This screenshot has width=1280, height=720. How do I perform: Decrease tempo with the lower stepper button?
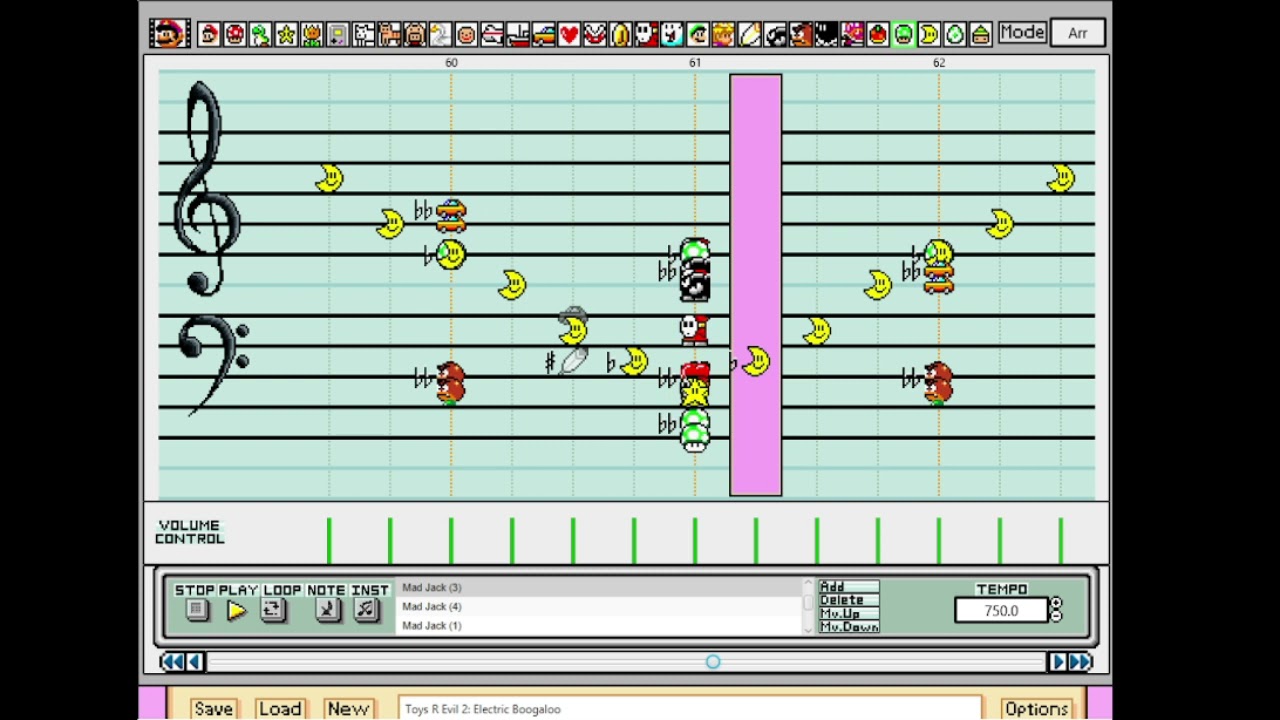tap(1056, 616)
